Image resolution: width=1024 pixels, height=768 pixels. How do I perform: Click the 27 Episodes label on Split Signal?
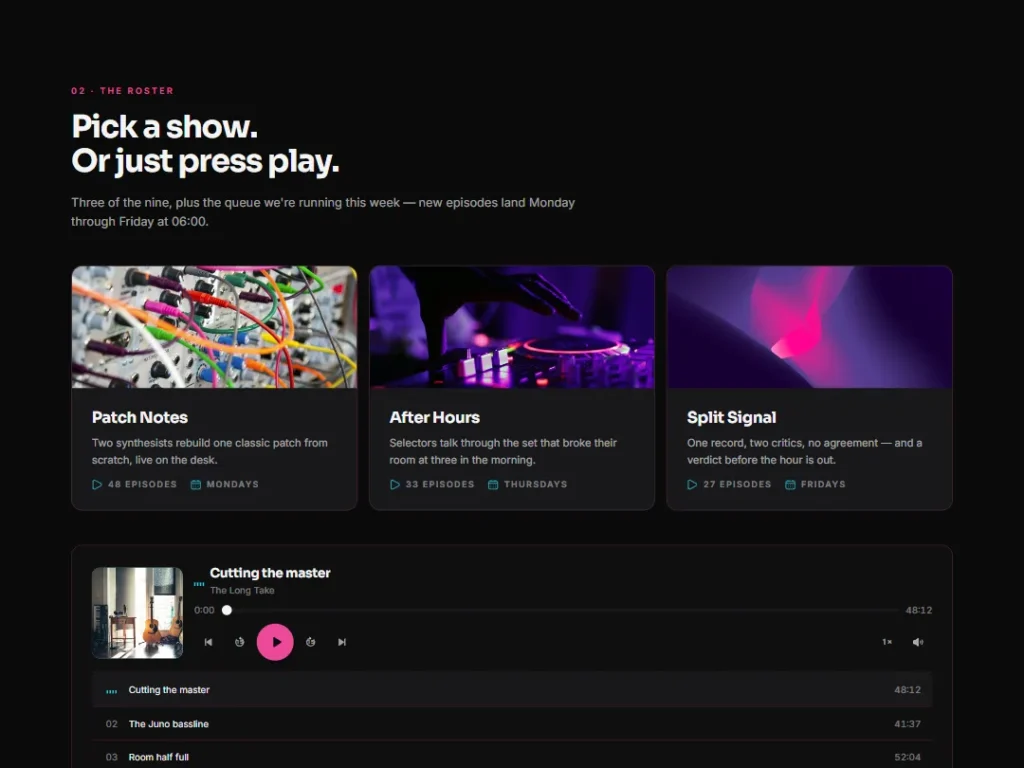click(x=737, y=485)
